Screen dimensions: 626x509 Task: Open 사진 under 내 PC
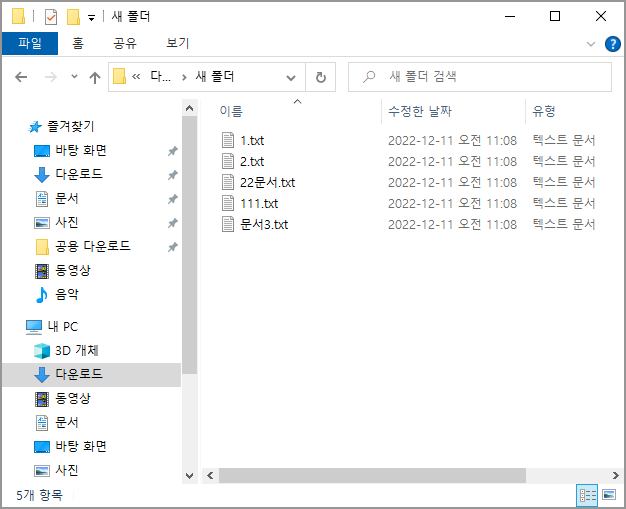tap(66, 470)
